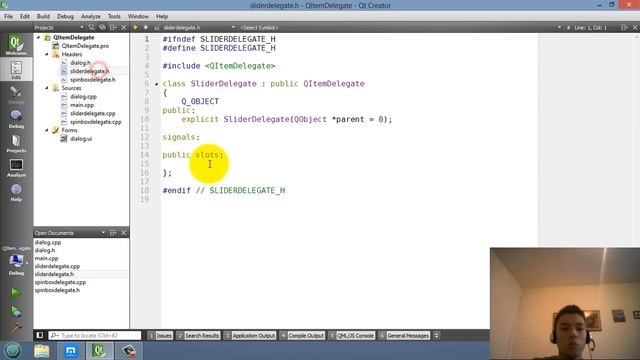
Task: Fold the SliderDelegate class code block
Action: click(x=157, y=84)
